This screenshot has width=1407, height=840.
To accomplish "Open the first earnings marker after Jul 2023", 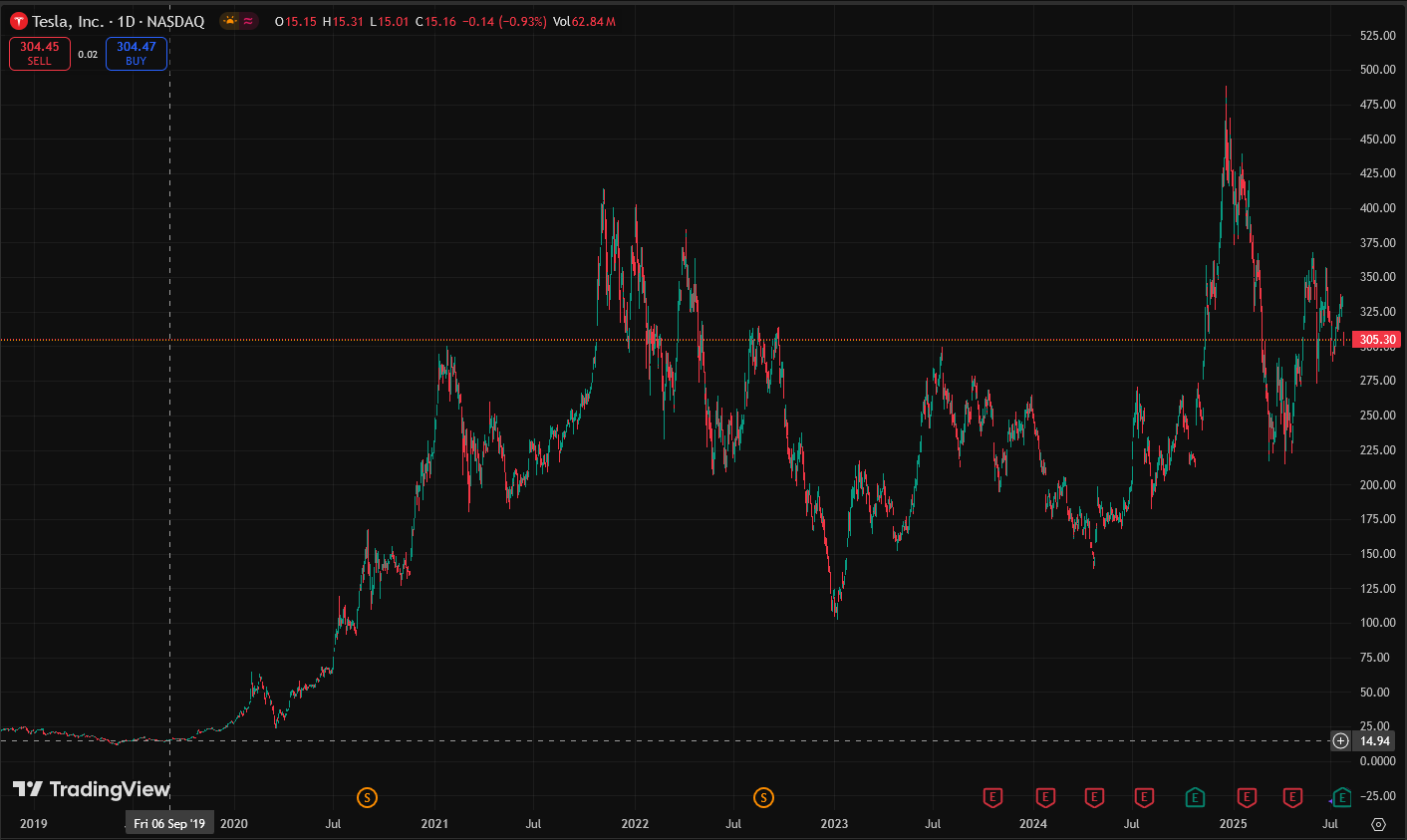I will pyautogui.click(x=992, y=797).
